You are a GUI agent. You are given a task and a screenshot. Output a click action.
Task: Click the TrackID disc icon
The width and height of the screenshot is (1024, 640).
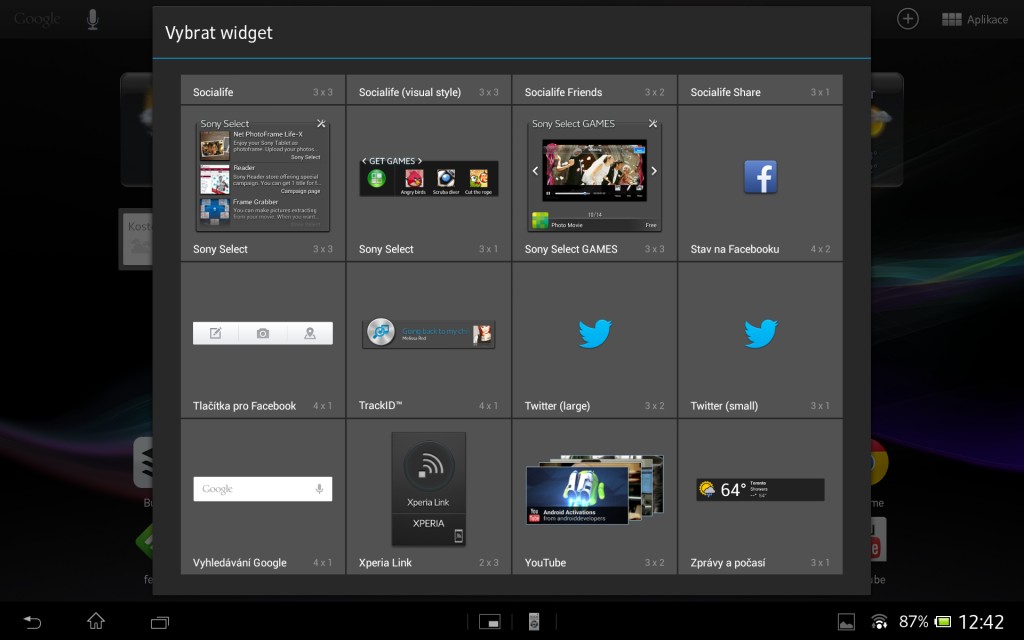pos(381,332)
